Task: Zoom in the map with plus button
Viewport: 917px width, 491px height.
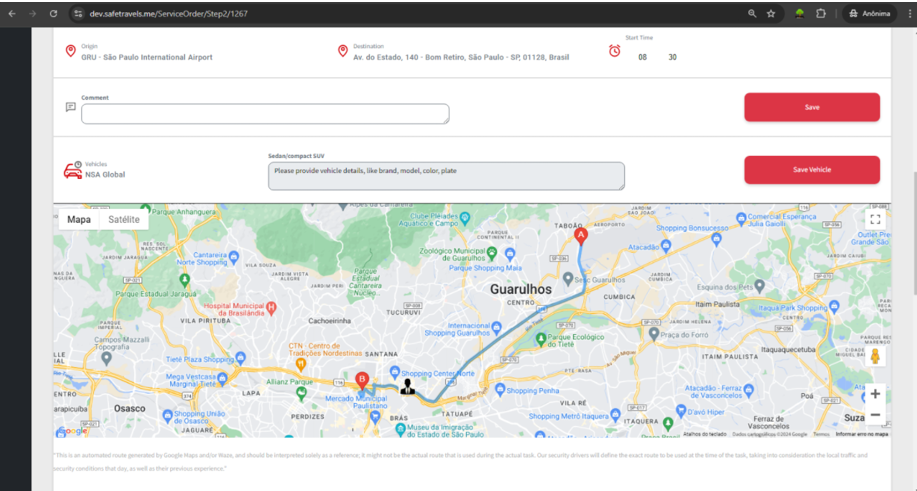Action: coord(875,394)
